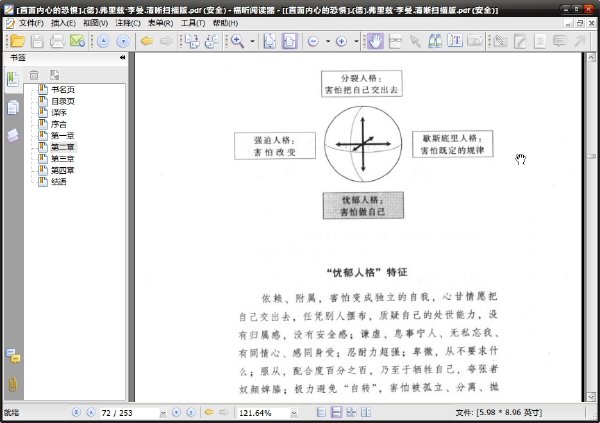The width and height of the screenshot is (600, 423).
Task: Click the vertical scrollbar down arrow
Action: pyautogui.click(x=591, y=396)
